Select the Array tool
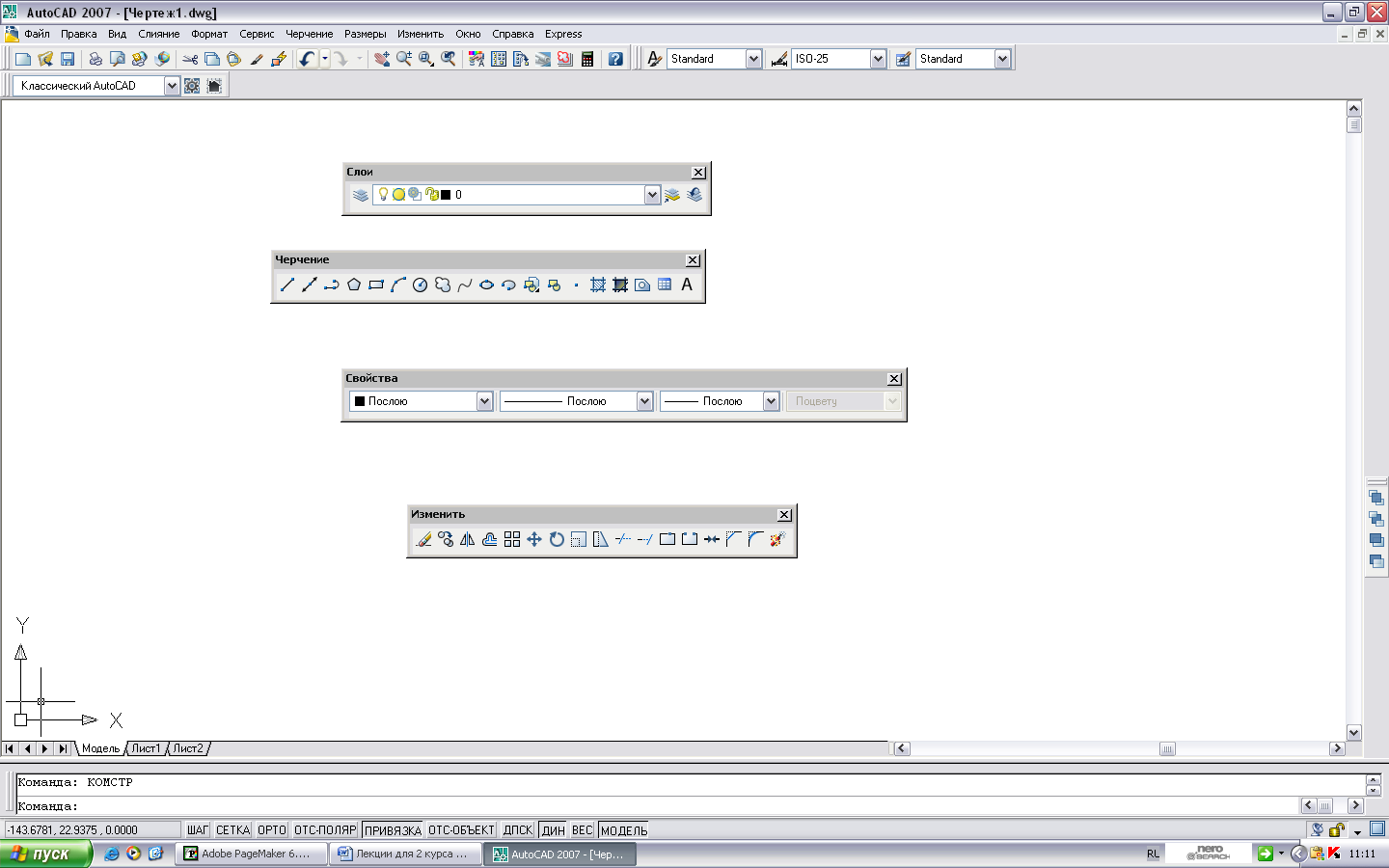The image size is (1389, 868). click(x=512, y=539)
